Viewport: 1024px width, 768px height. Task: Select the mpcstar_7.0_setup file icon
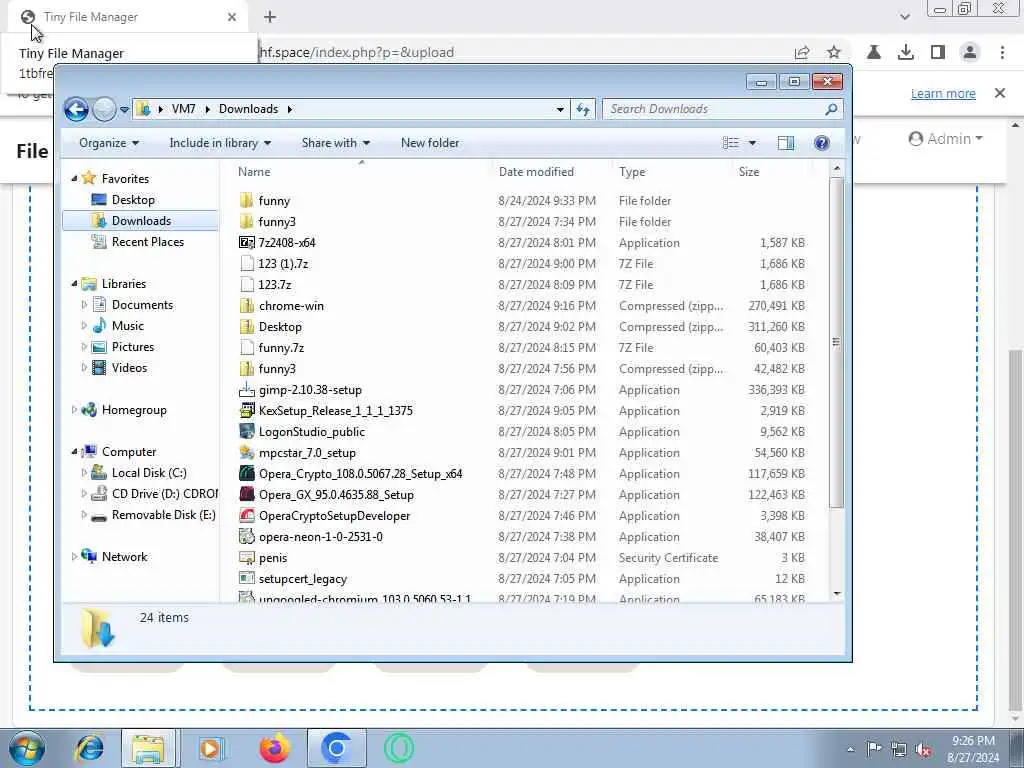247,453
